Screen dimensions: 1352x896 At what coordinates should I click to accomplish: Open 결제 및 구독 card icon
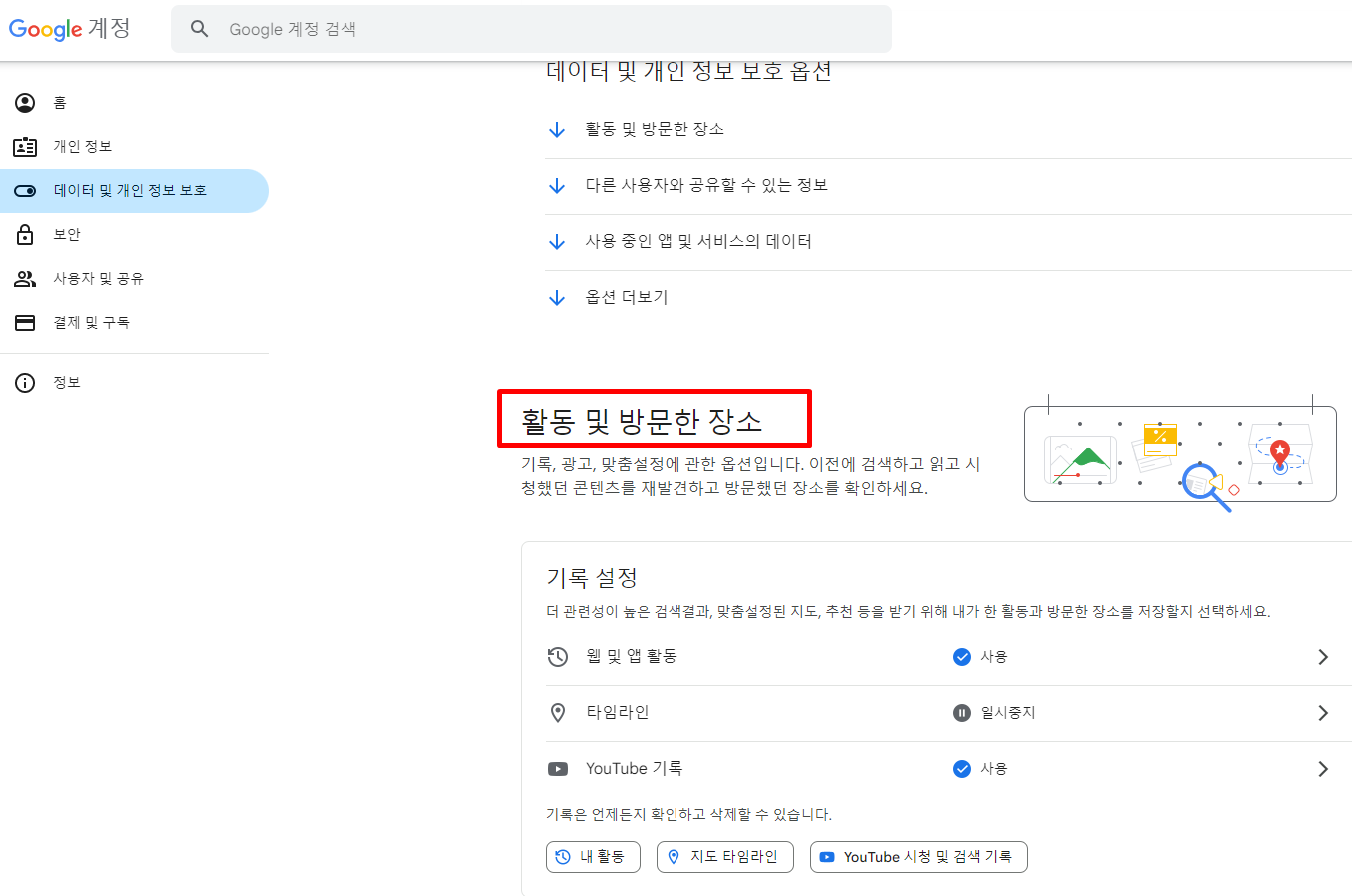pyautogui.click(x=25, y=322)
